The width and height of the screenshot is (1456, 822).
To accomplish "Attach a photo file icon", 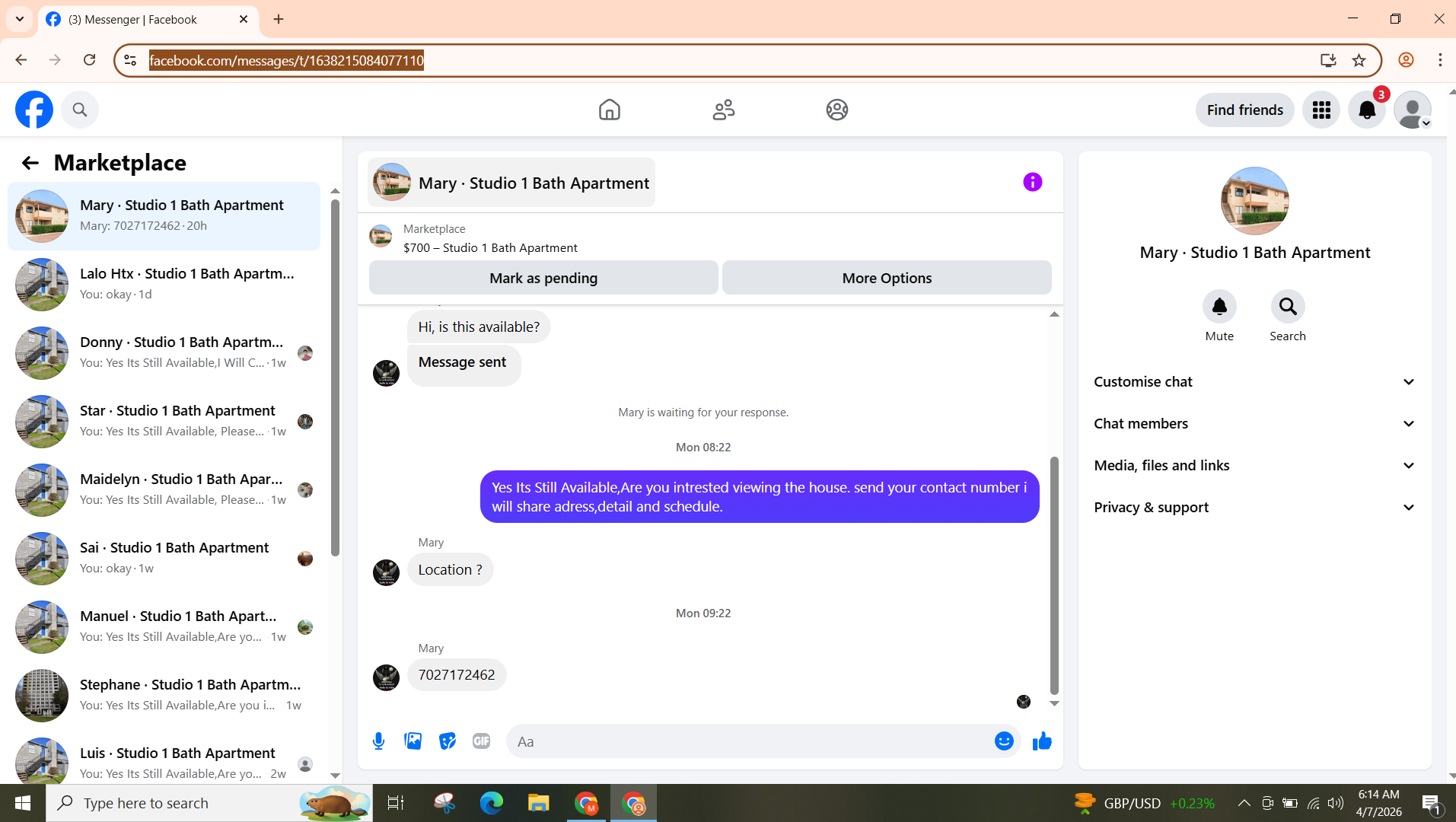I will point(413,741).
